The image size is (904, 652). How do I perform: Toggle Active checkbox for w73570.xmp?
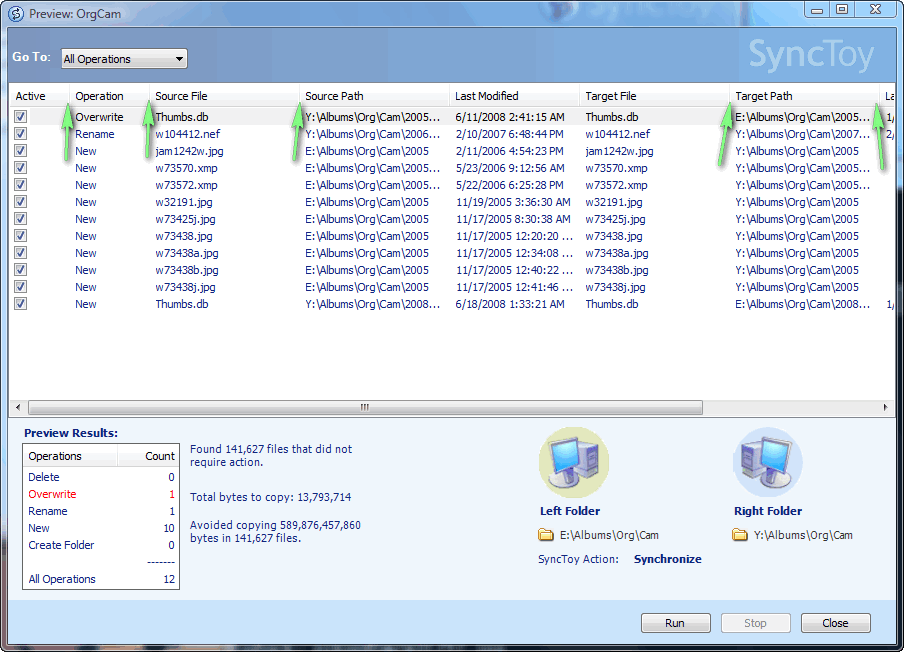pos(21,168)
